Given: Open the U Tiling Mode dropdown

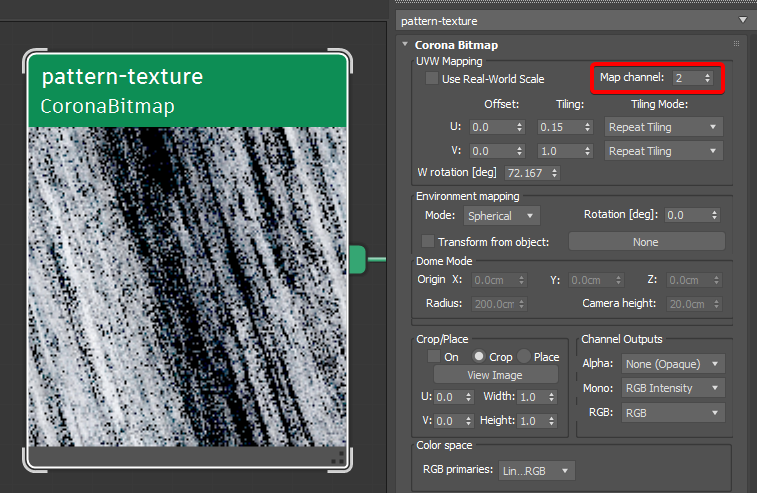Looking at the screenshot, I should [663, 127].
